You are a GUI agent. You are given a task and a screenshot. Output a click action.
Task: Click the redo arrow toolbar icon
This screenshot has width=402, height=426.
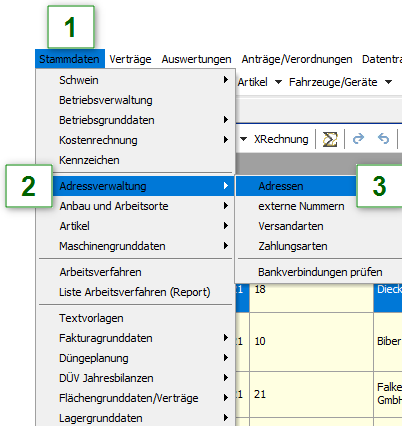point(358,139)
